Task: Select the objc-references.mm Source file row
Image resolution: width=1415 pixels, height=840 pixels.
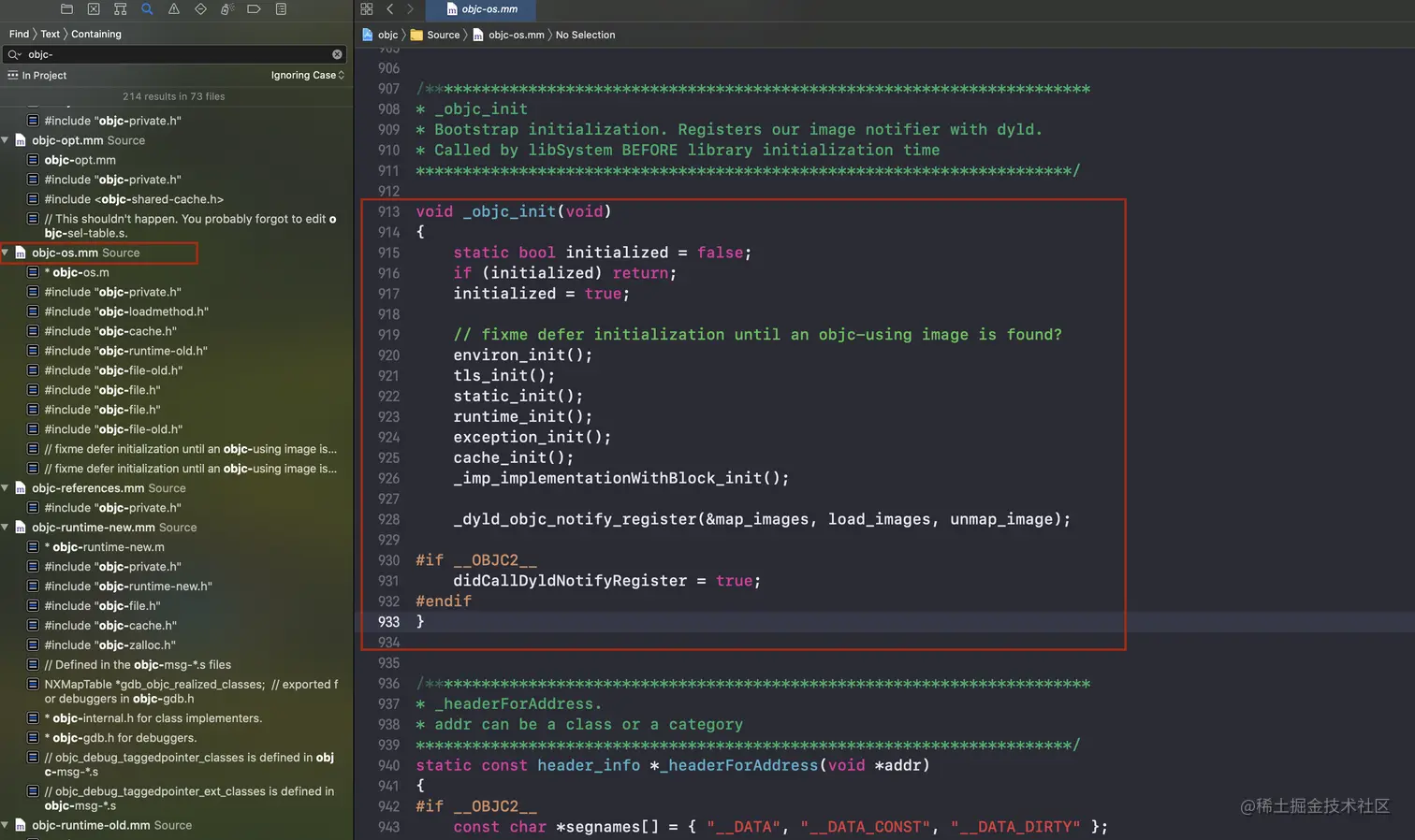Action: point(176,488)
